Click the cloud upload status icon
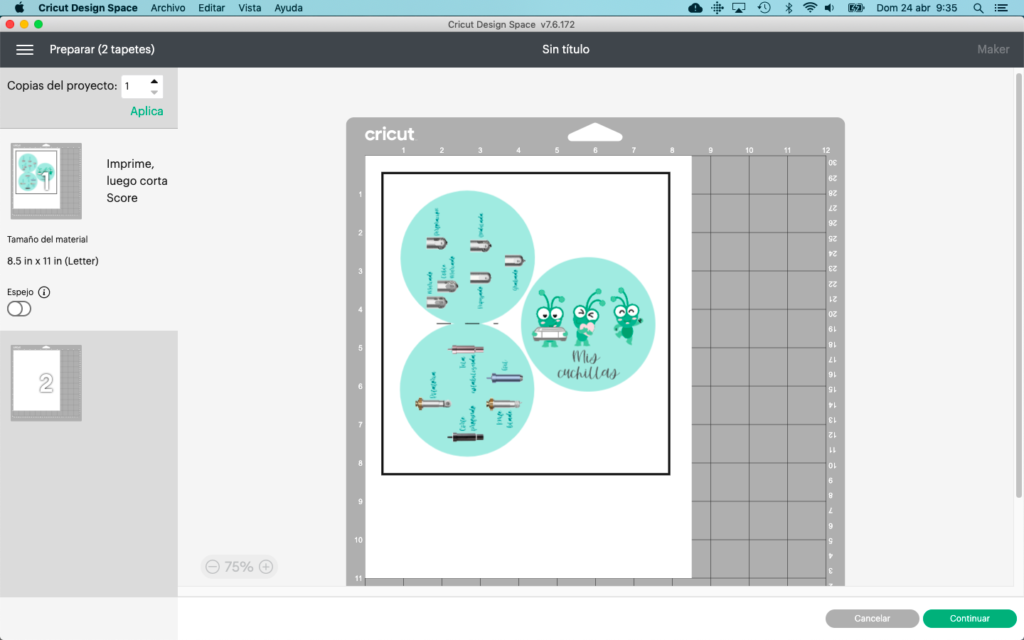The height and width of the screenshot is (640, 1024). click(695, 8)
